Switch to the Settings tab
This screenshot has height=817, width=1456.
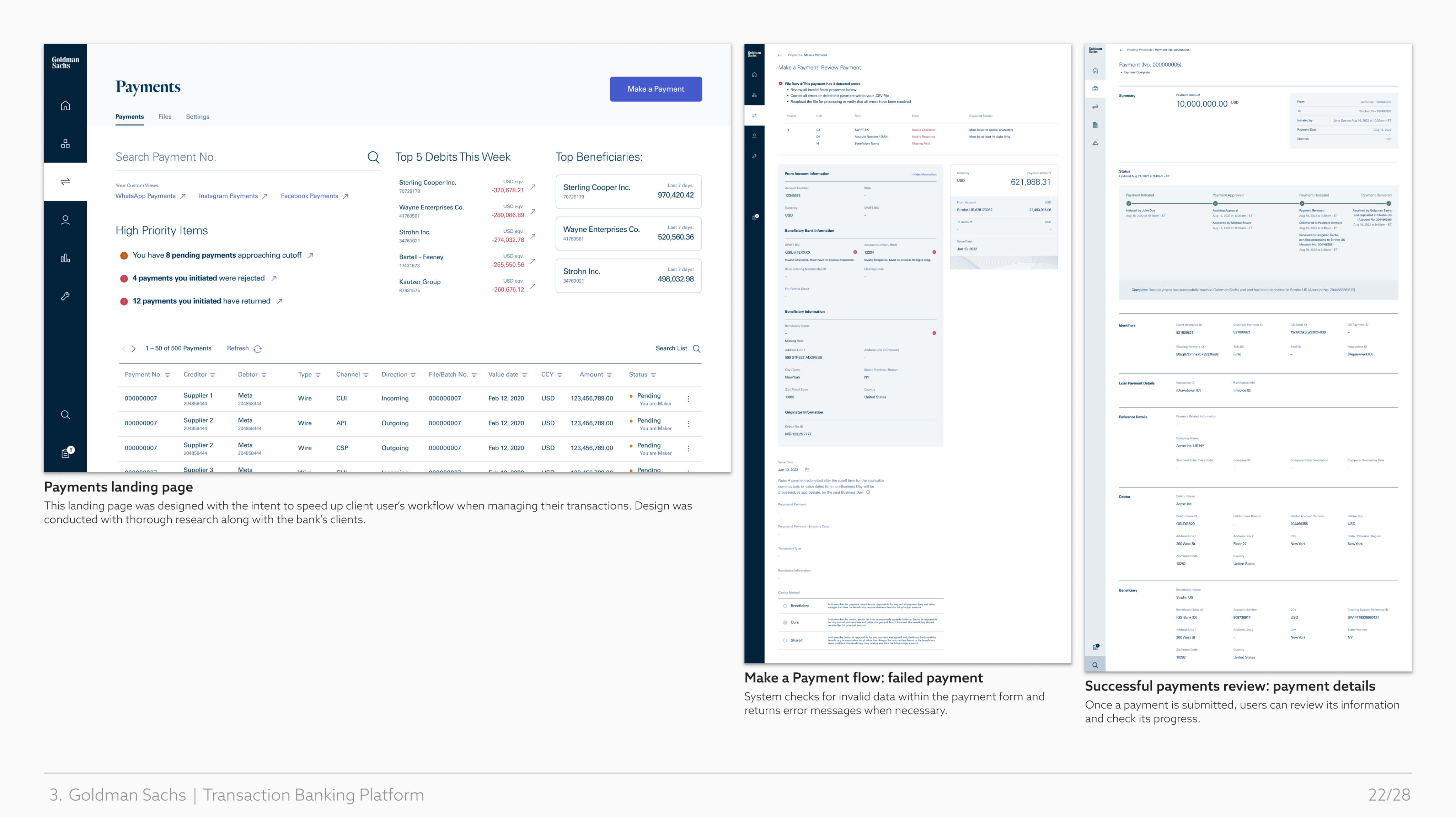coord(197,117)
